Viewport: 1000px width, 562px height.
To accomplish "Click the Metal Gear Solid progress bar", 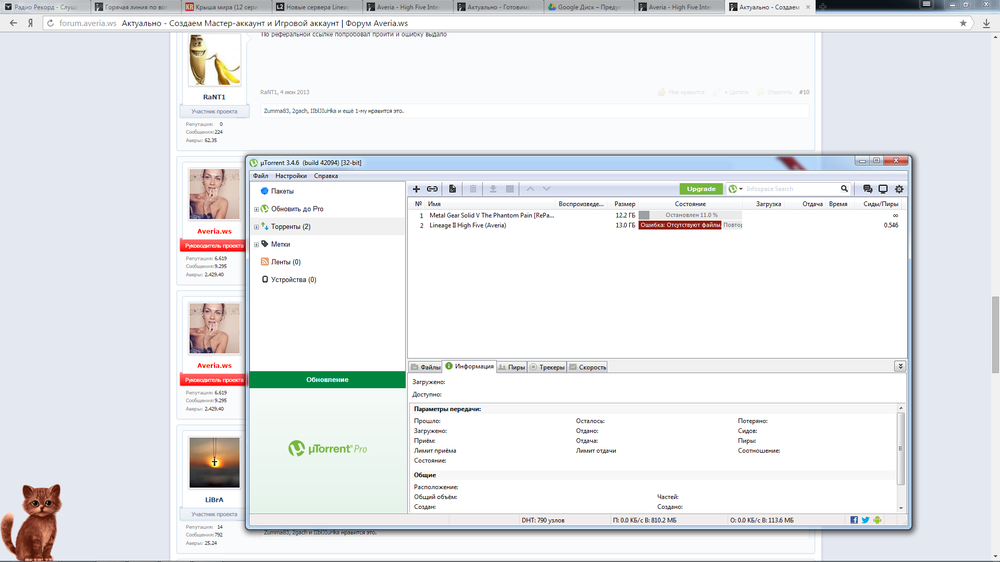I will 690,215.
